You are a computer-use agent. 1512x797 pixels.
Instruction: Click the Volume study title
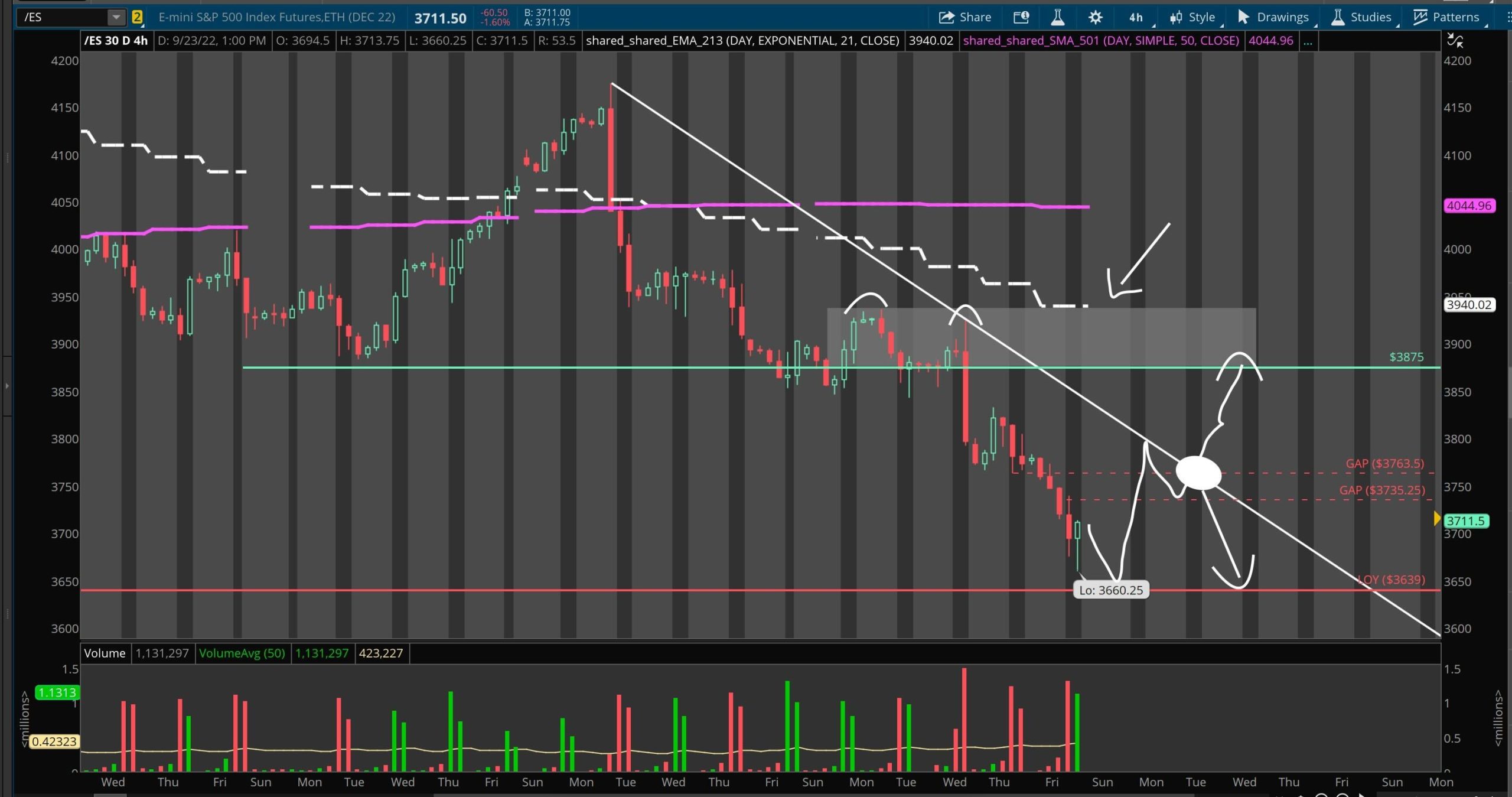(x=105, y=653)
